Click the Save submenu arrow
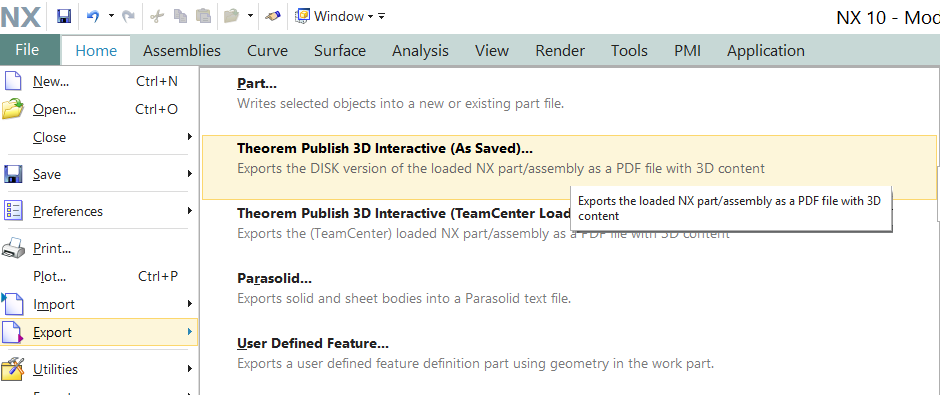Screen dimensions: 940x395 (x=189, y=174)
